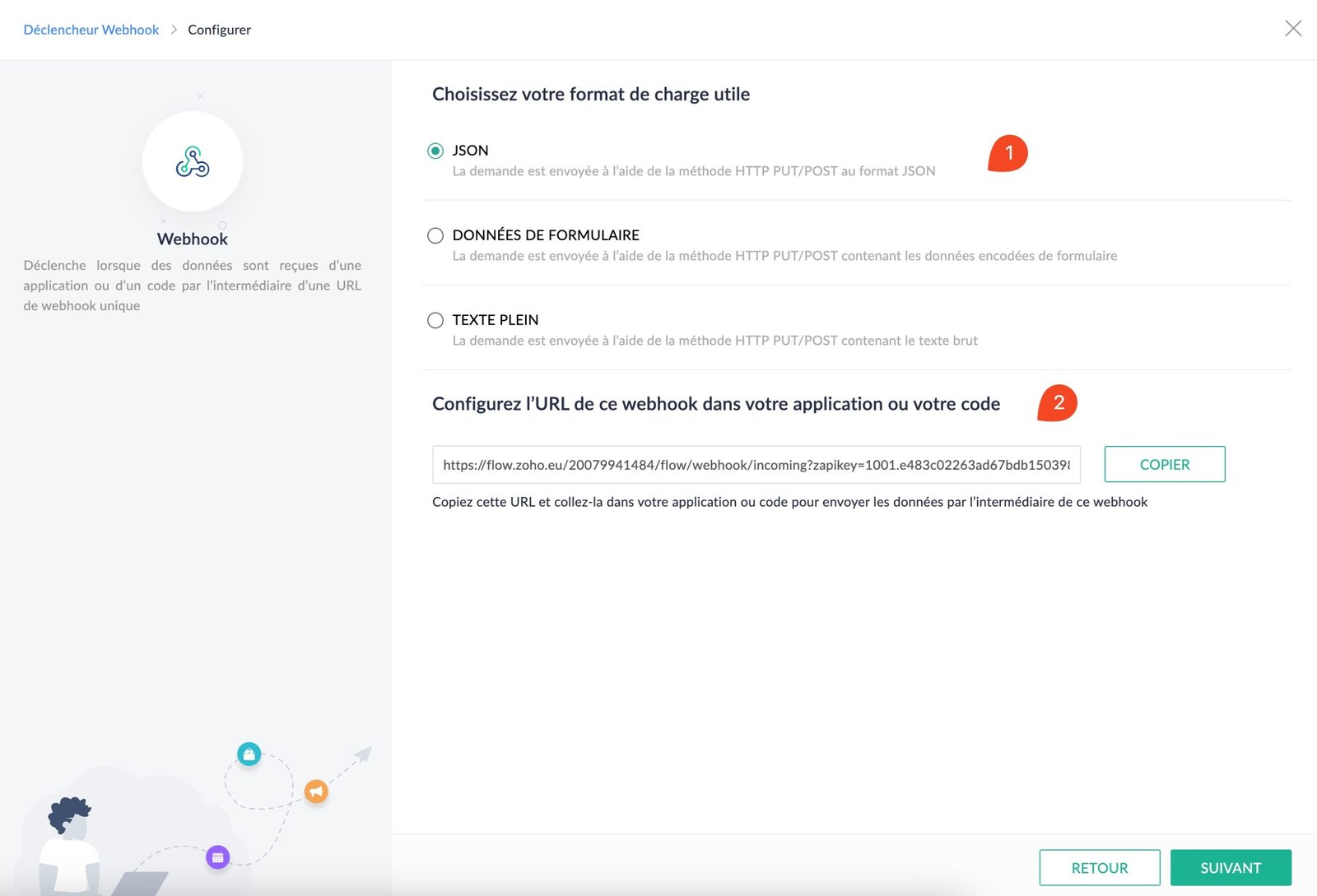Click the Configurer breadcrumb item

point(219,30)
